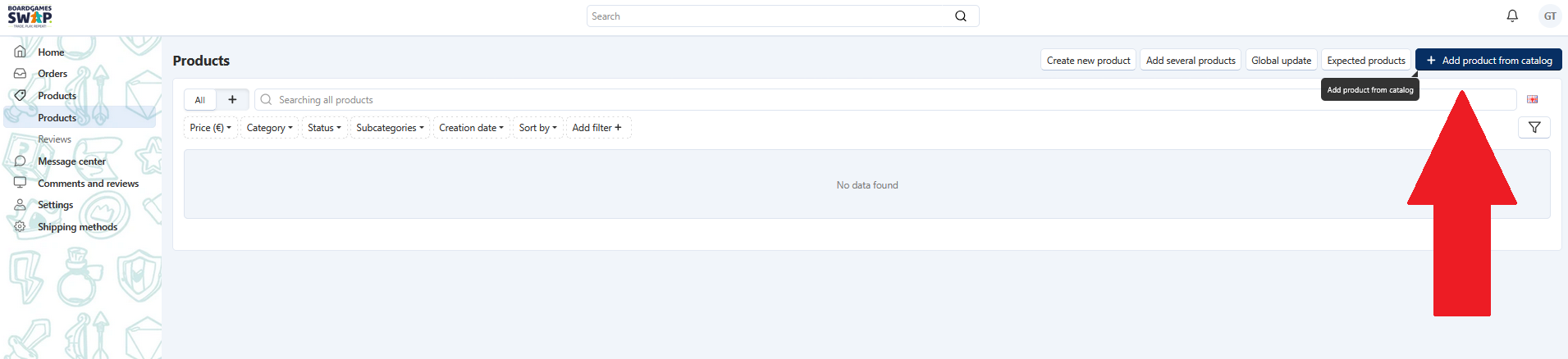Expand the Price (€) filter dropdown
This screenshot has width=1568, height=359.
[x=210, y=128]
